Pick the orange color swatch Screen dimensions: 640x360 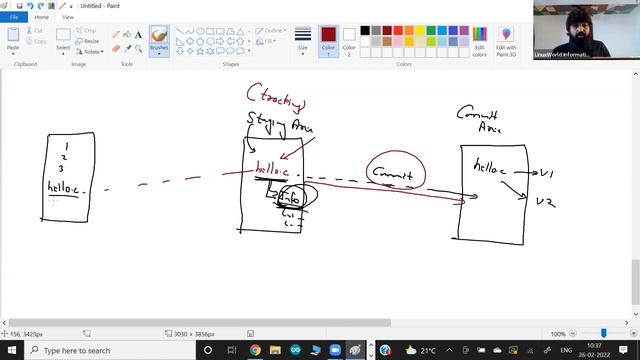point(409,31)
